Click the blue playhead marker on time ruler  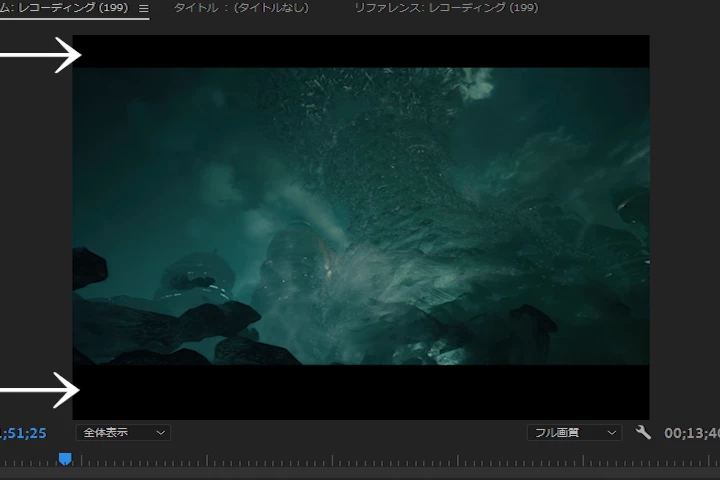coord(65,459)
